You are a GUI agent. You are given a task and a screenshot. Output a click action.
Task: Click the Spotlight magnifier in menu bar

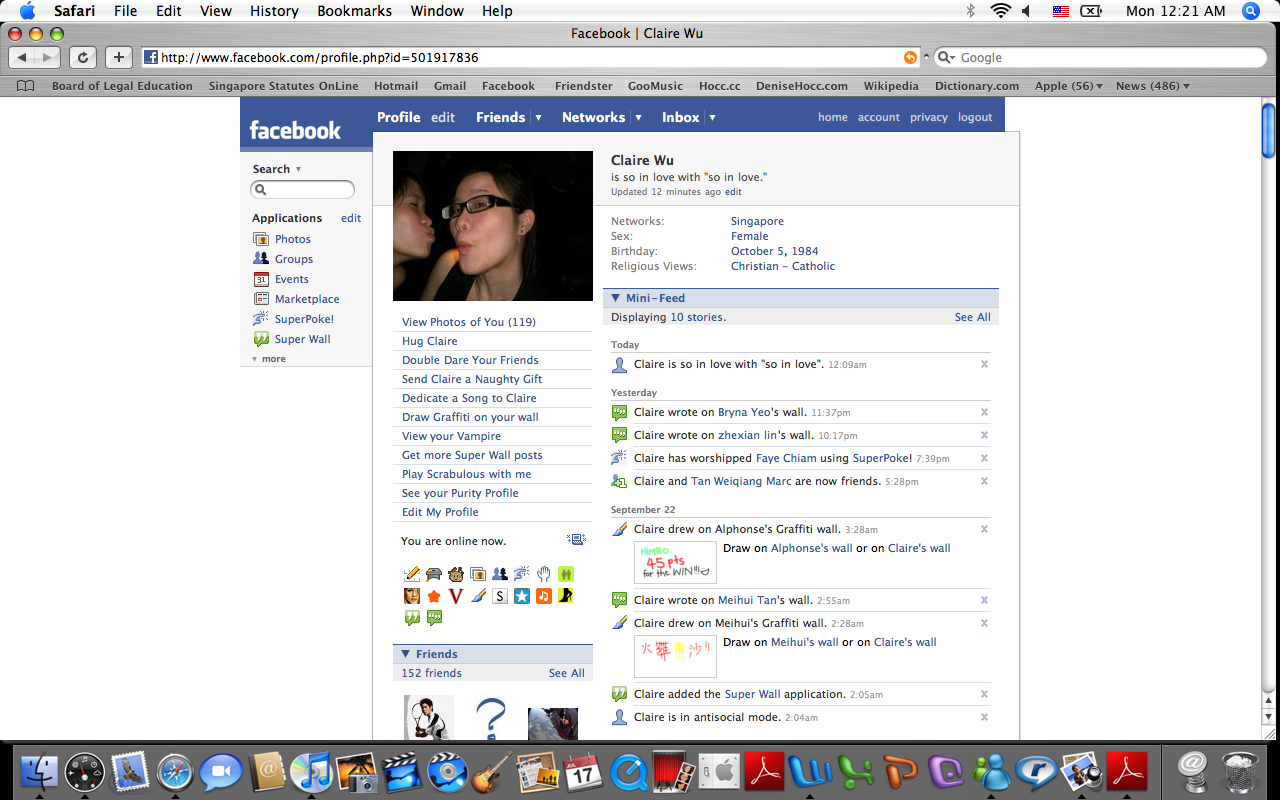1250,11
